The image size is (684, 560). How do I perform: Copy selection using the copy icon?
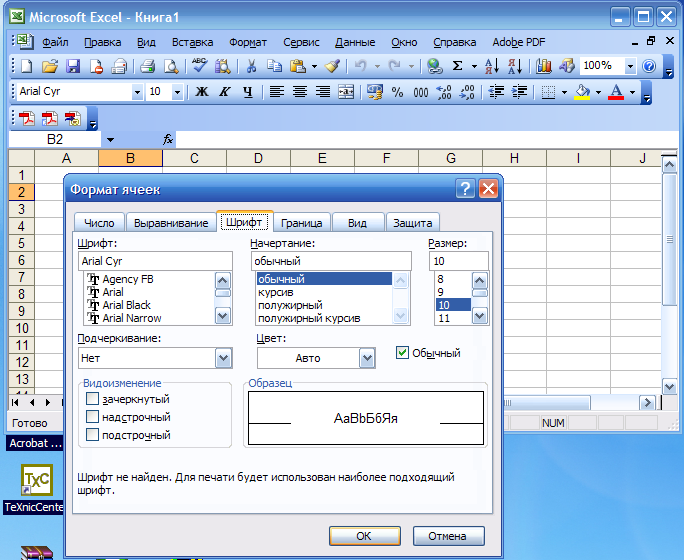pyautogui.click(x=274, y=66)
